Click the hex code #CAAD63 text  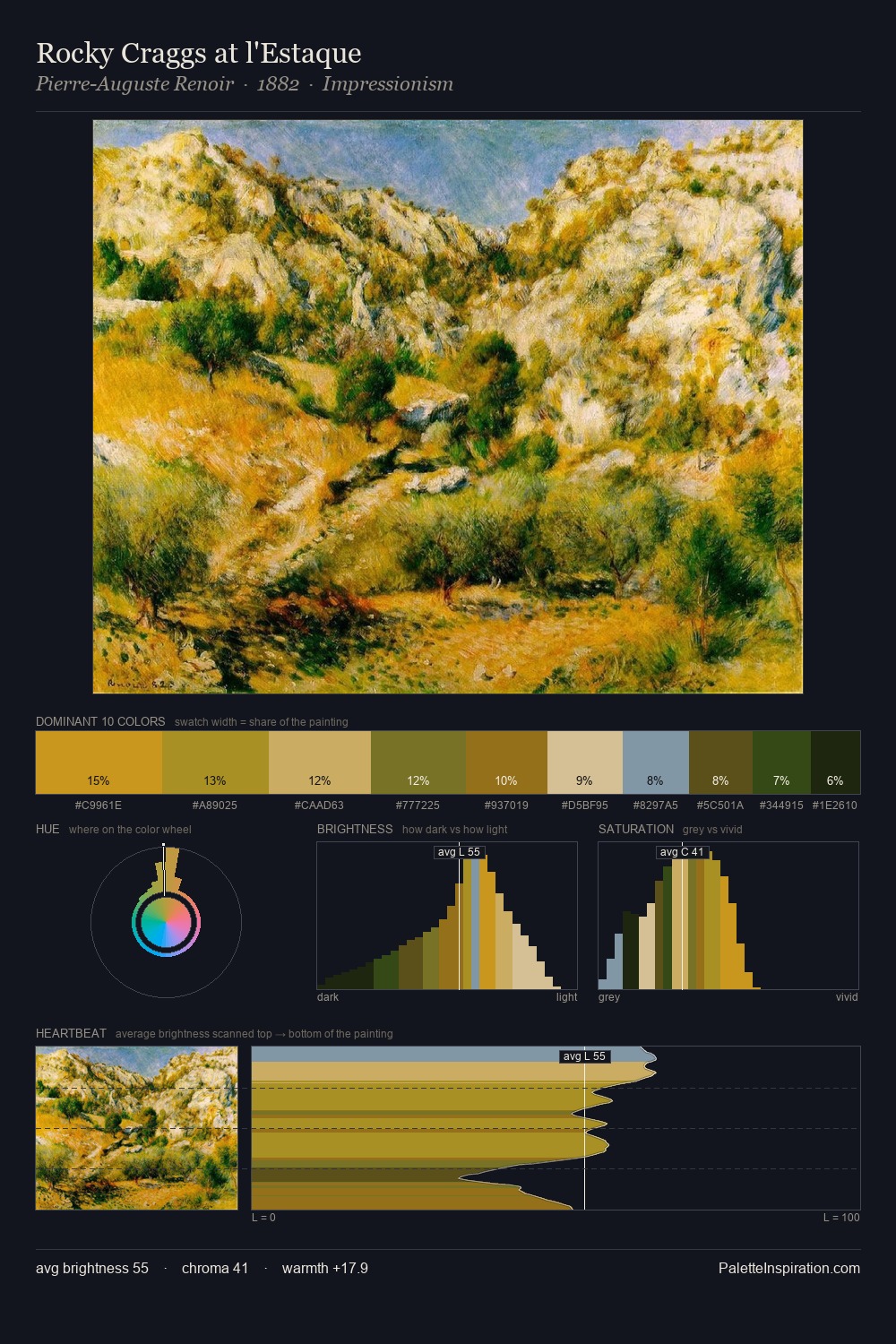[320, 806]
